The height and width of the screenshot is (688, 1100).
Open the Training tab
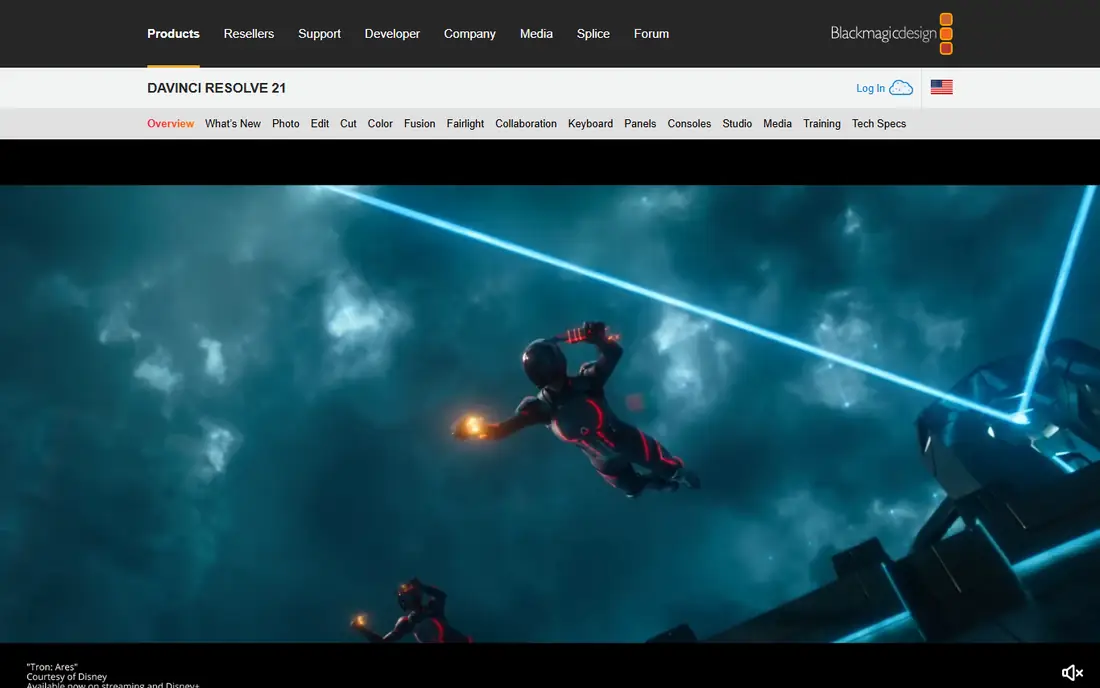pos(822,123)
